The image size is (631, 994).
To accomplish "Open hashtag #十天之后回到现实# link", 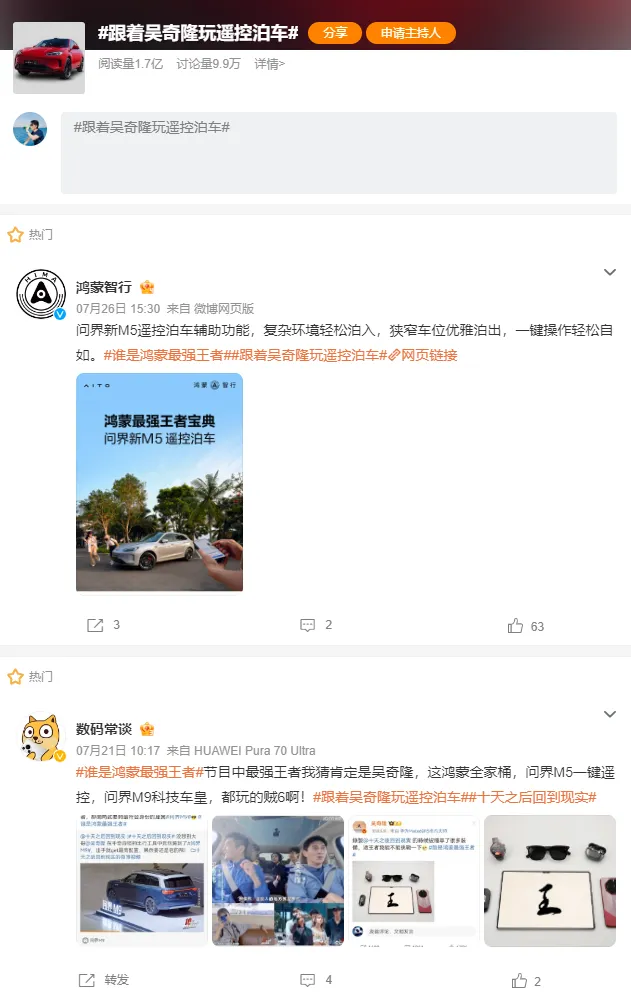I will 537,797.
